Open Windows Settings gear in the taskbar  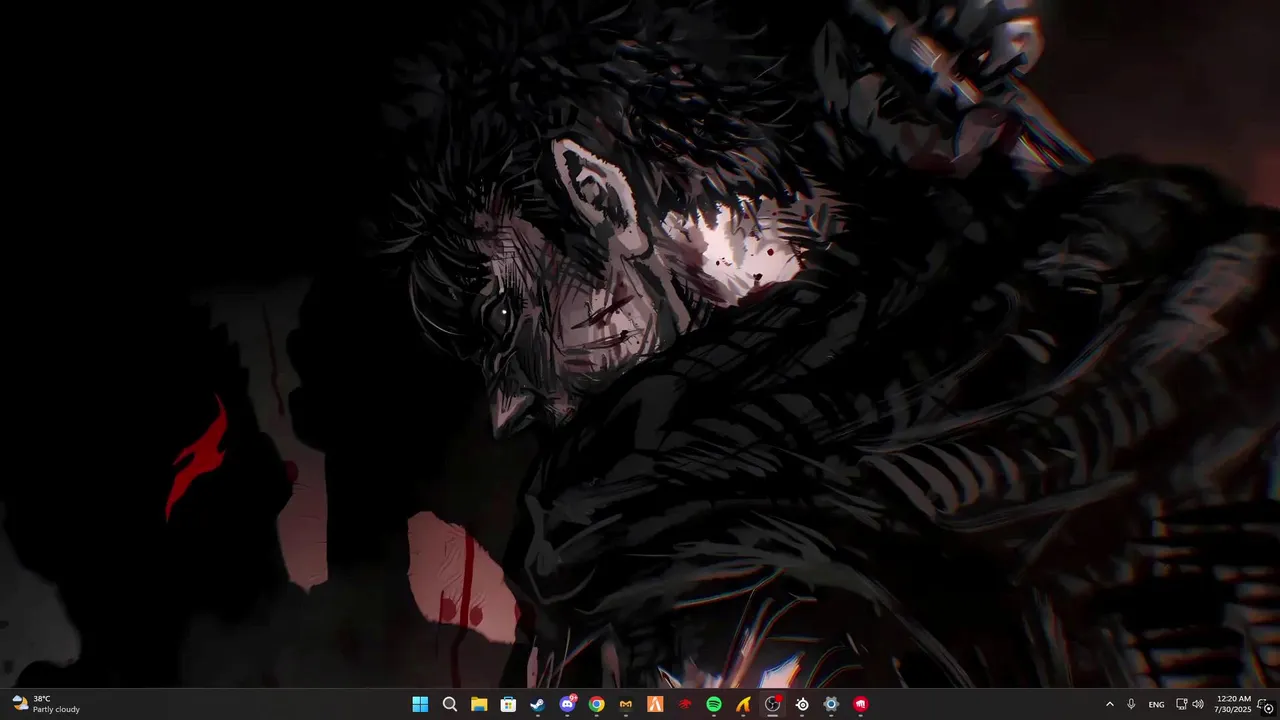831,704
